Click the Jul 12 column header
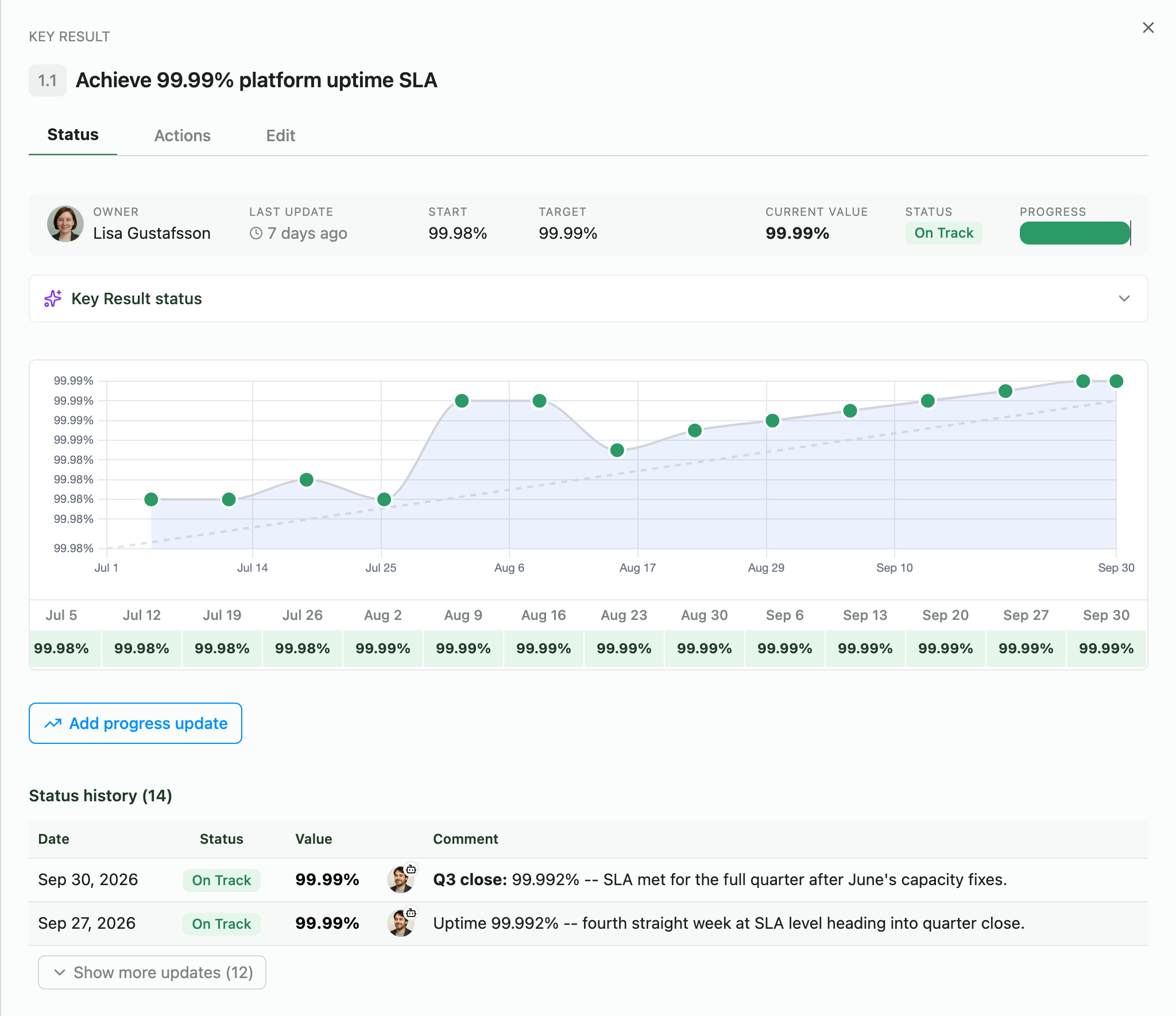 pyautogui.click(x=142, y=615)
